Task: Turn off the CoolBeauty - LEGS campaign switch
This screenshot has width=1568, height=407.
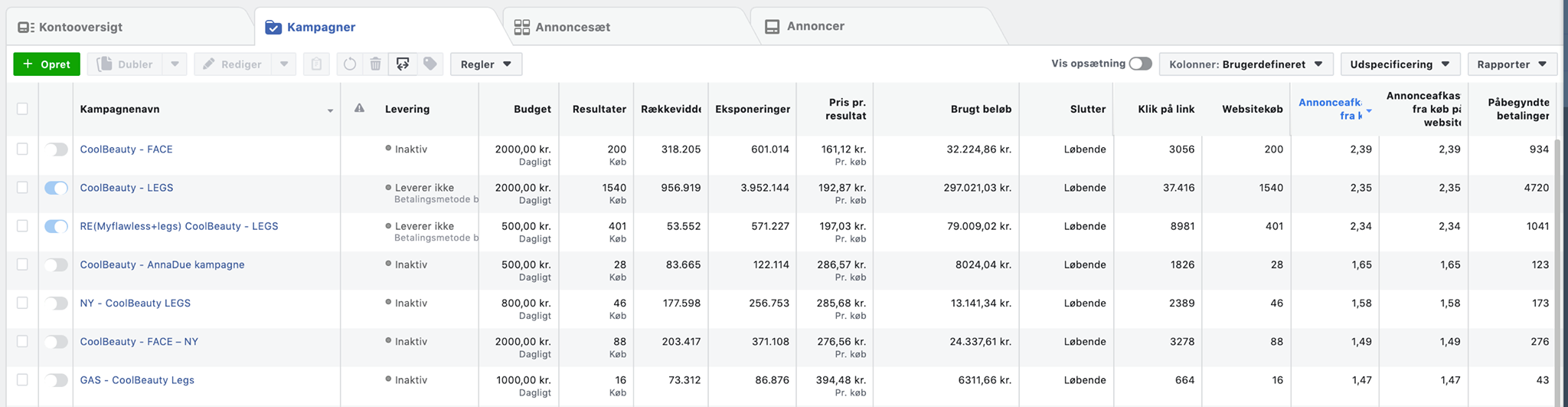Action: click(x=56, y=188)
